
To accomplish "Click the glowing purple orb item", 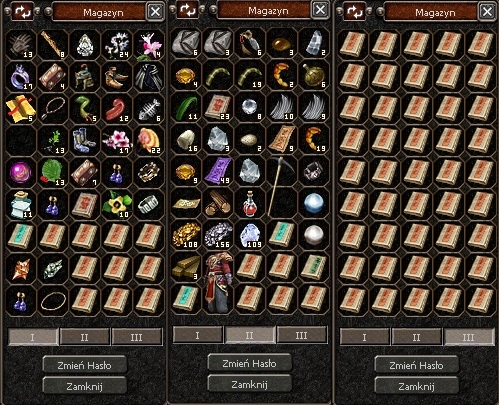I will coord(21,172).
